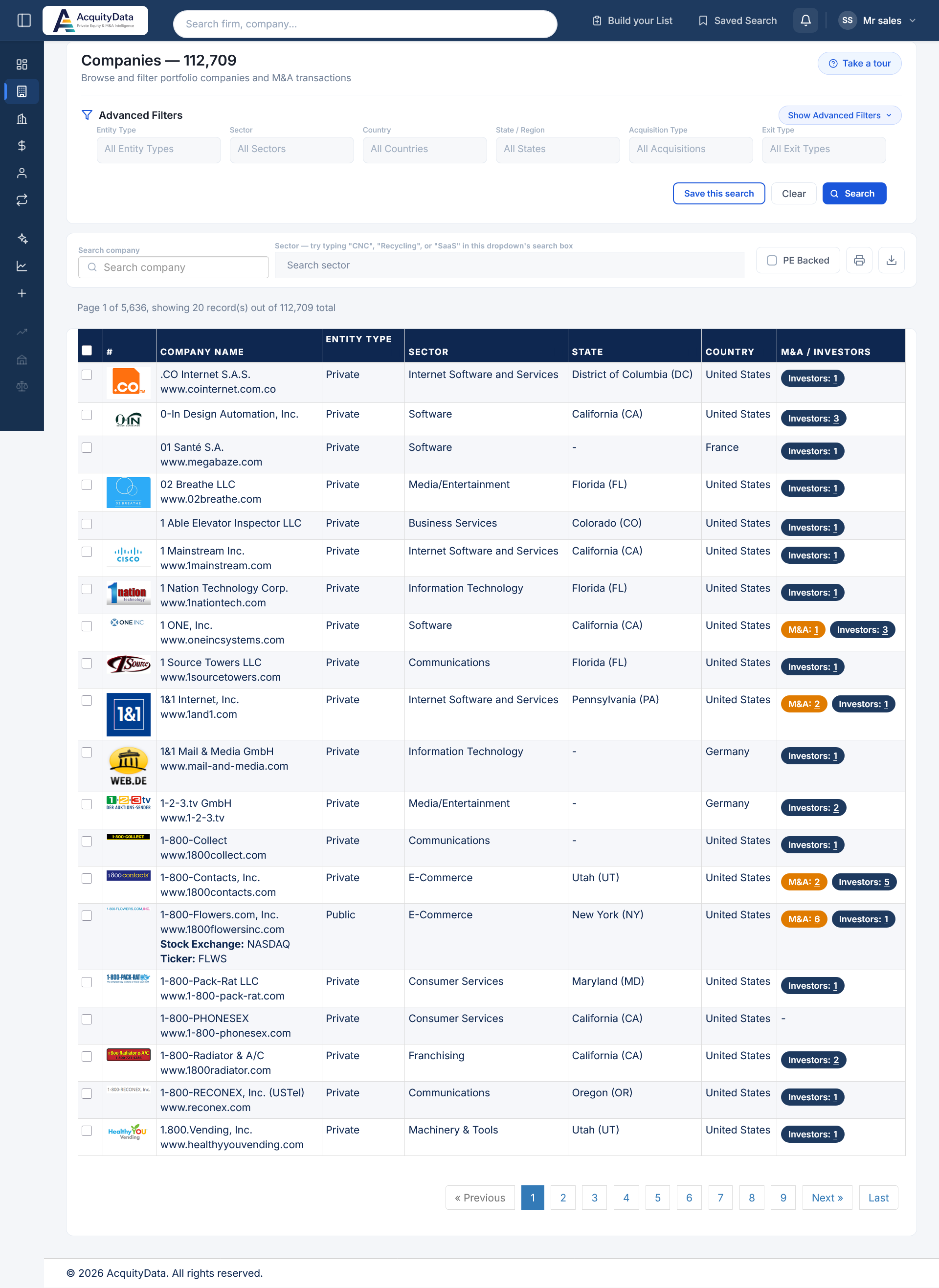Image resolution: width=939 pixels, height=1288 pixels.
Task: Expand Show Advanced Filters
Action: (x=839, y=115)
